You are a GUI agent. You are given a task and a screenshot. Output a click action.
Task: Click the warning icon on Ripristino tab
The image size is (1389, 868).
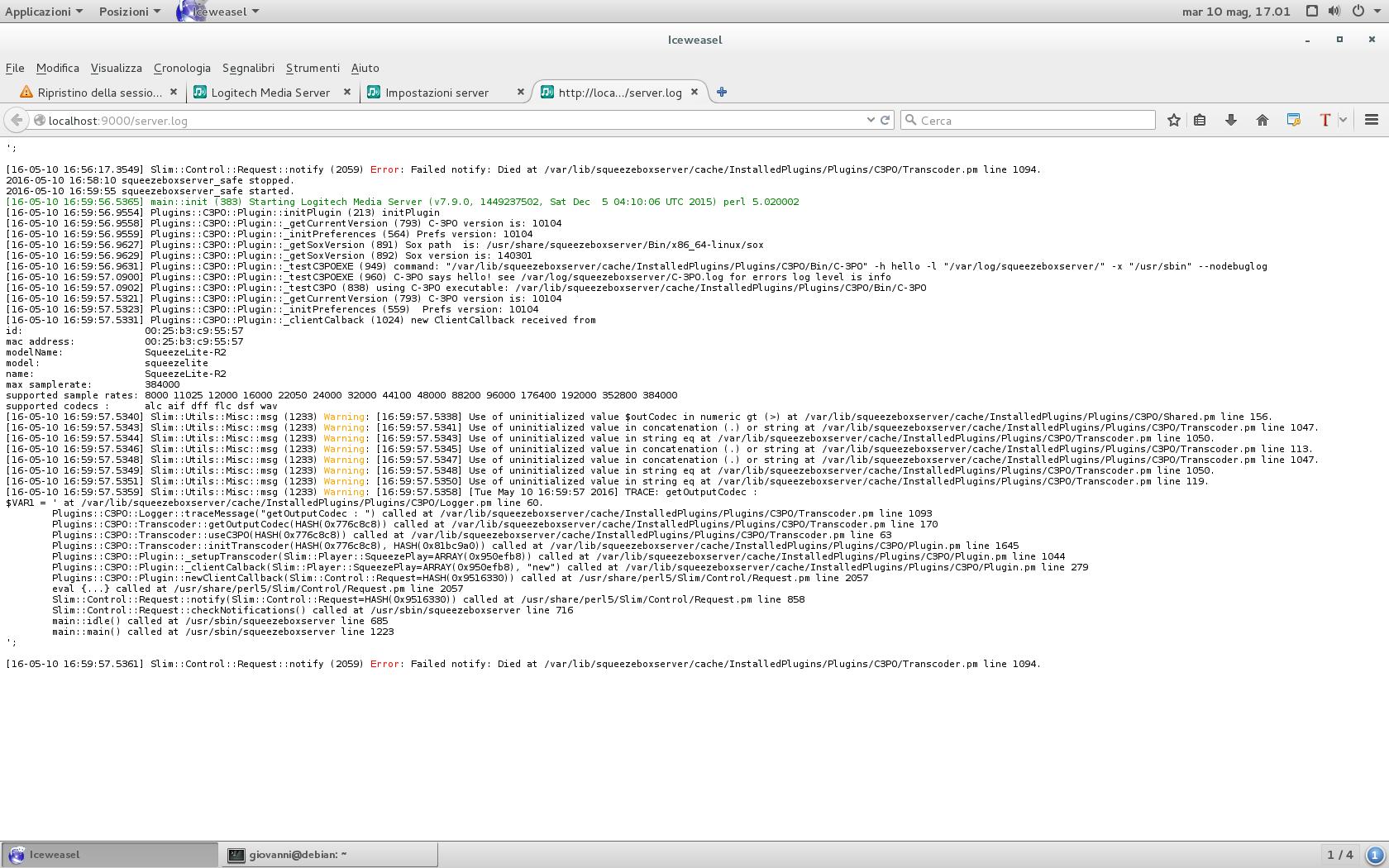click(x=26, y=92)
